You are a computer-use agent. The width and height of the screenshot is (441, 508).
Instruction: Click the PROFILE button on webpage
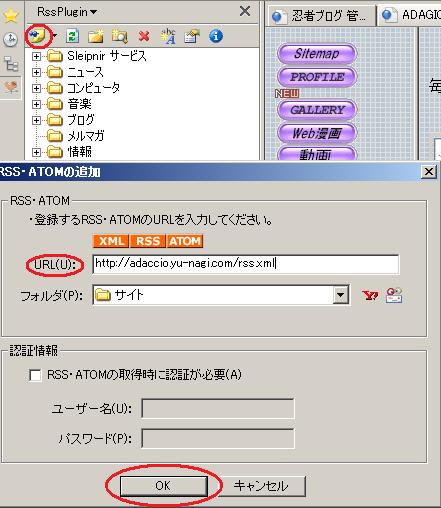[x=317, y=77]
